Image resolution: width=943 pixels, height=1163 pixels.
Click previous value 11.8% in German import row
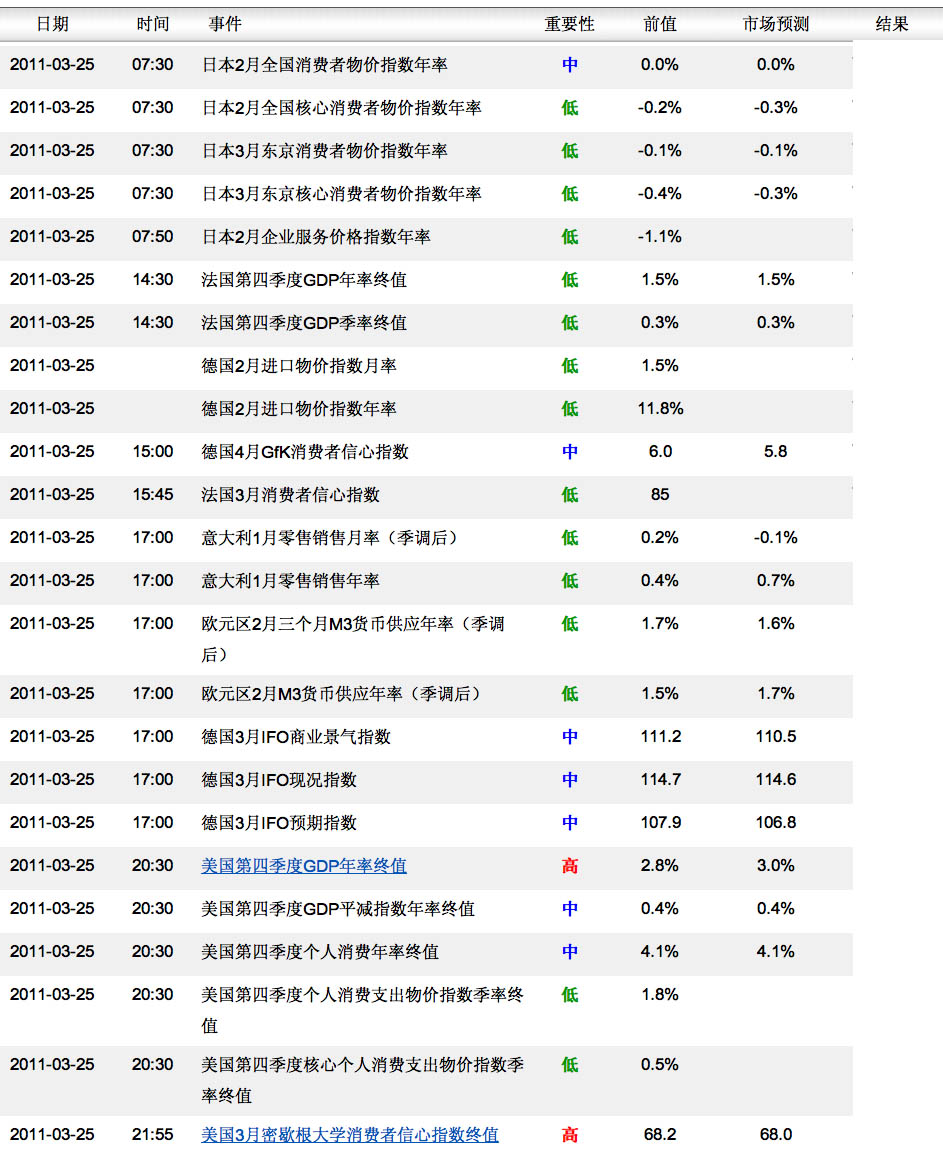660,409
